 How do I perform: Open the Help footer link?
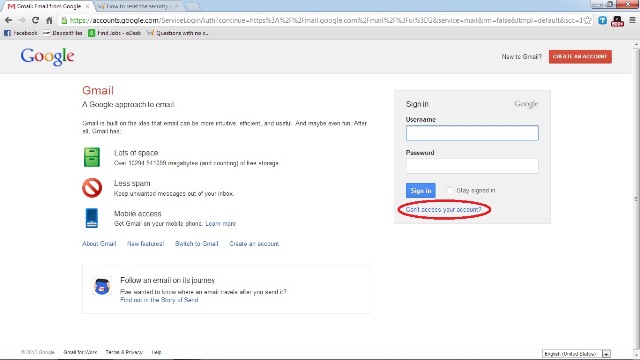click(x=157, y=352)
